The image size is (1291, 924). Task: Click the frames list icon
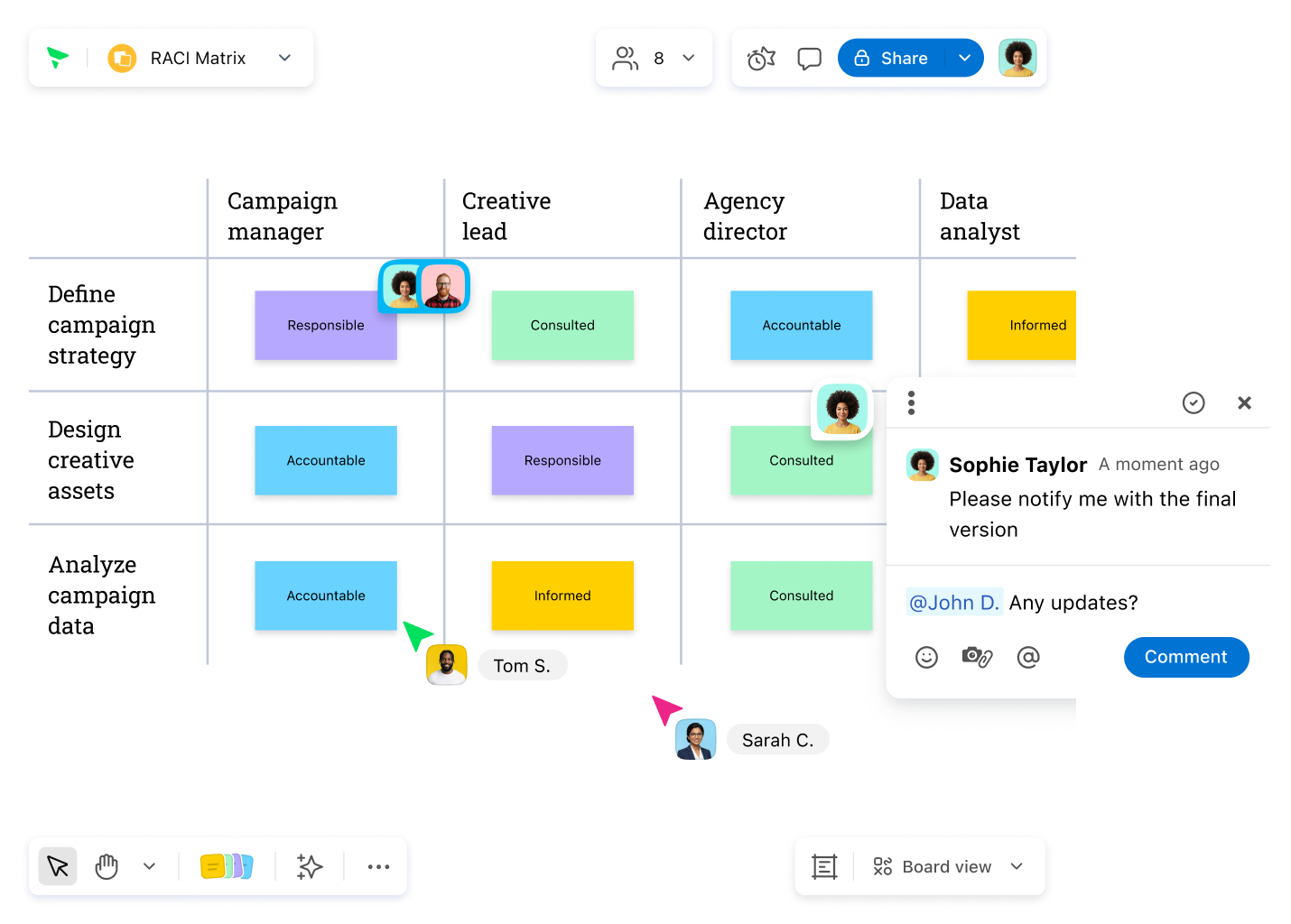click(824, 867)
